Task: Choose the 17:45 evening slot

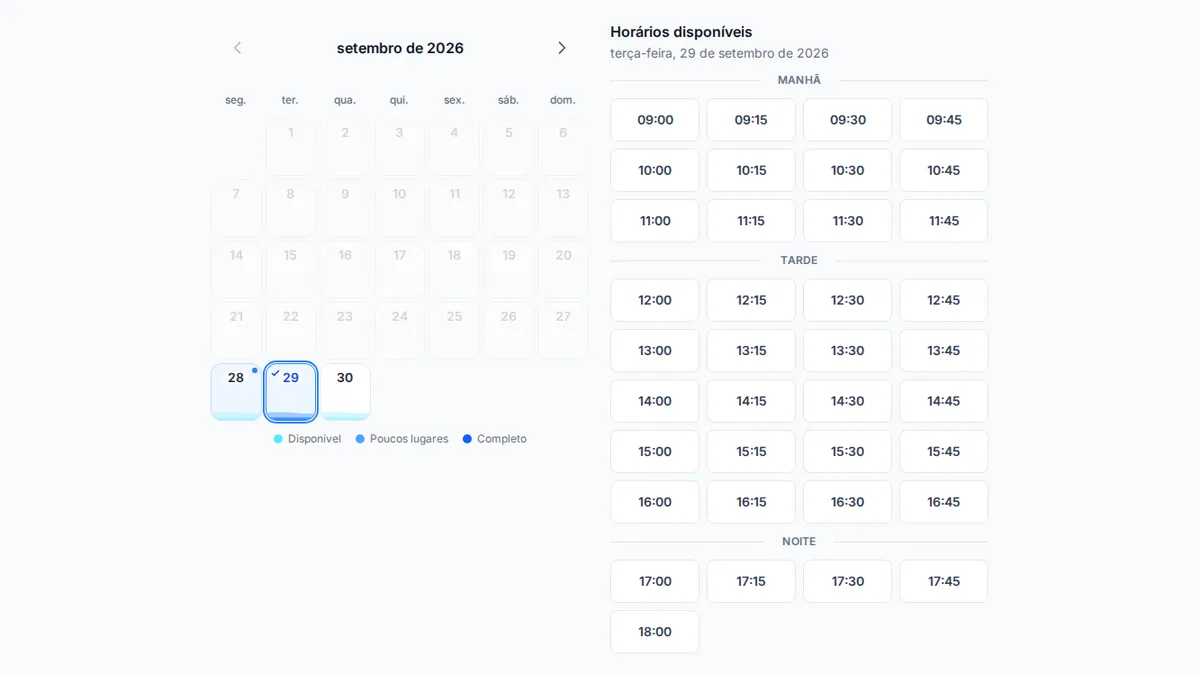Action: tap(944, 581)
